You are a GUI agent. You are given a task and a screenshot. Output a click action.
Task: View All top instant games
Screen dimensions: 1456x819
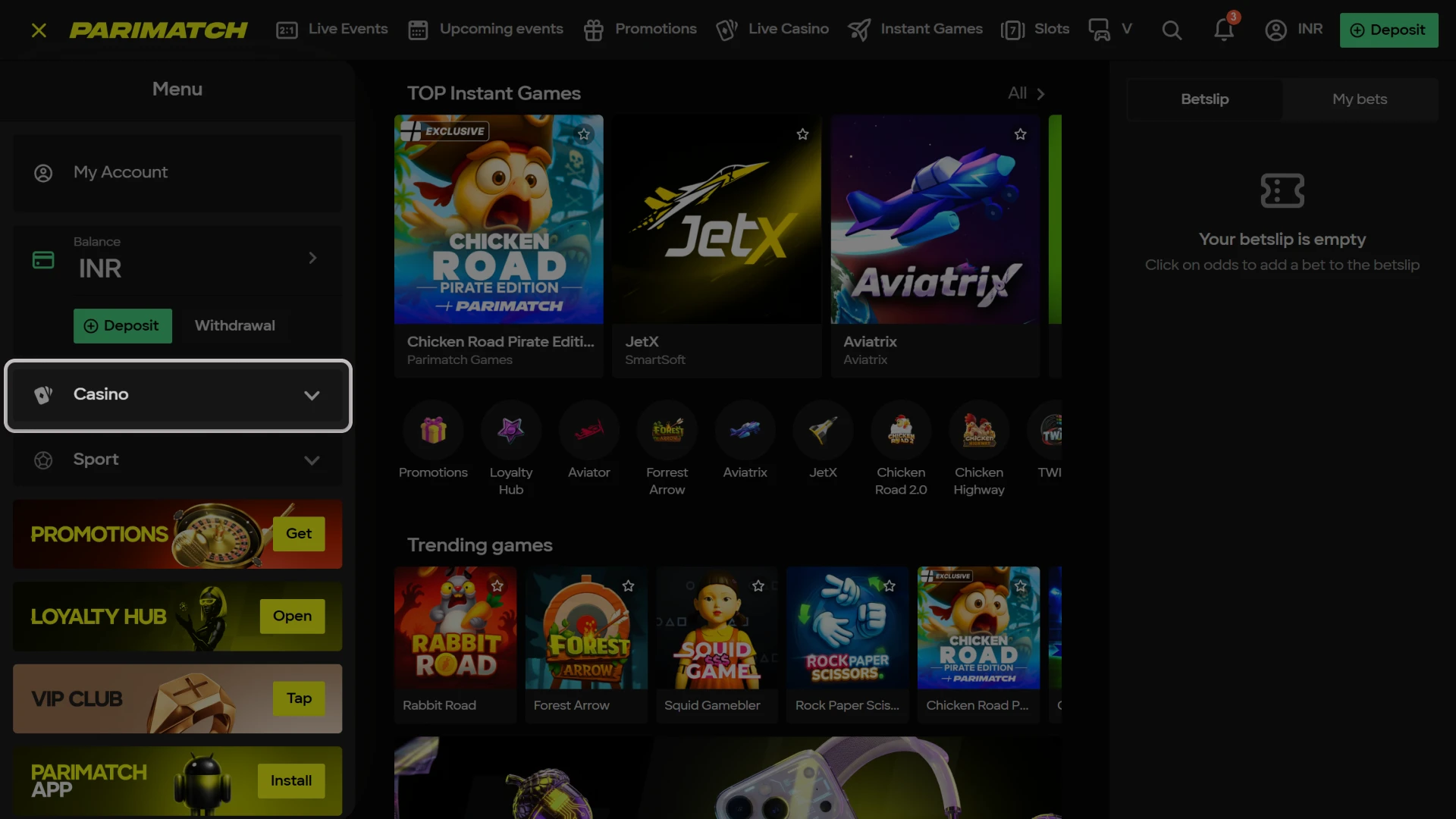tap(1026, 93)
